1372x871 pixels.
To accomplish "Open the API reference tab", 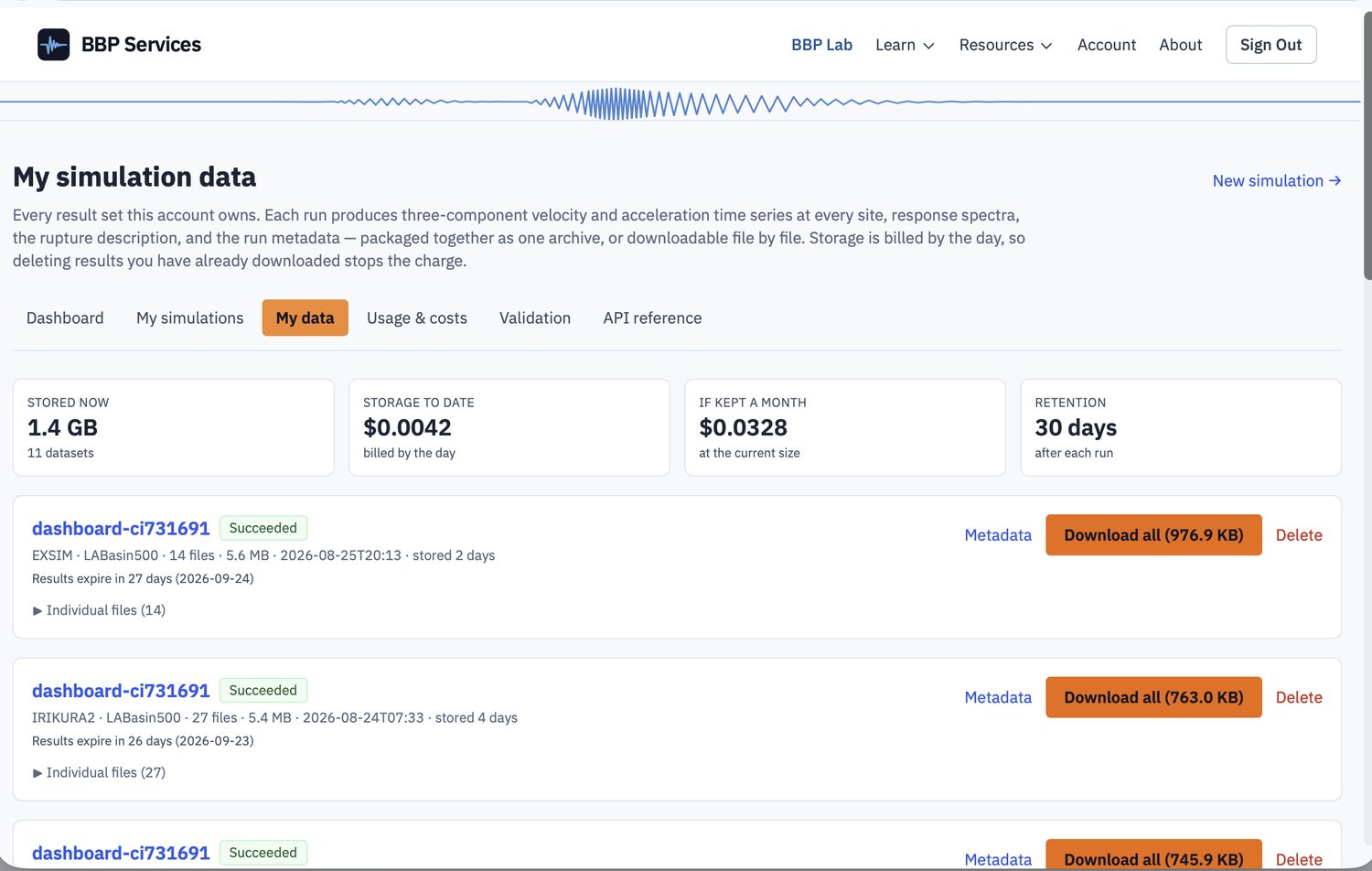I will [652, 317].
